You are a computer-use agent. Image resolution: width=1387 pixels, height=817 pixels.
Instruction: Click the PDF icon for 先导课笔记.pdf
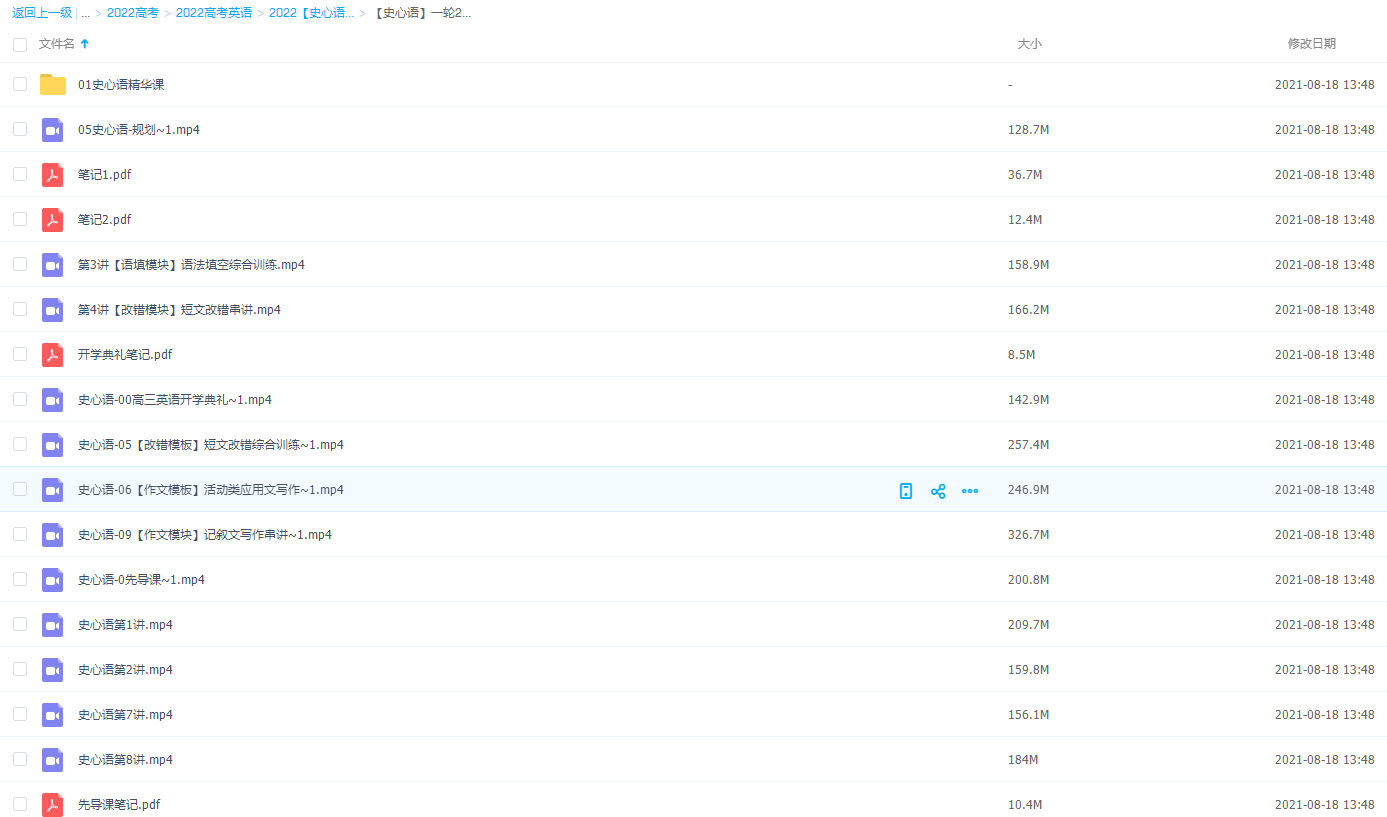53,805
